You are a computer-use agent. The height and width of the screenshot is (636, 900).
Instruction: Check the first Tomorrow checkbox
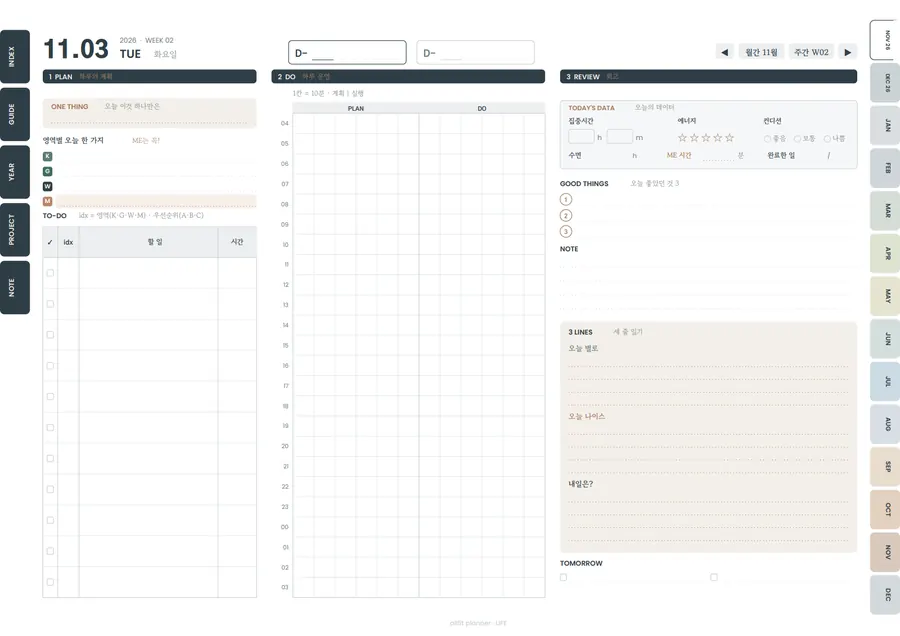[564, 577]
